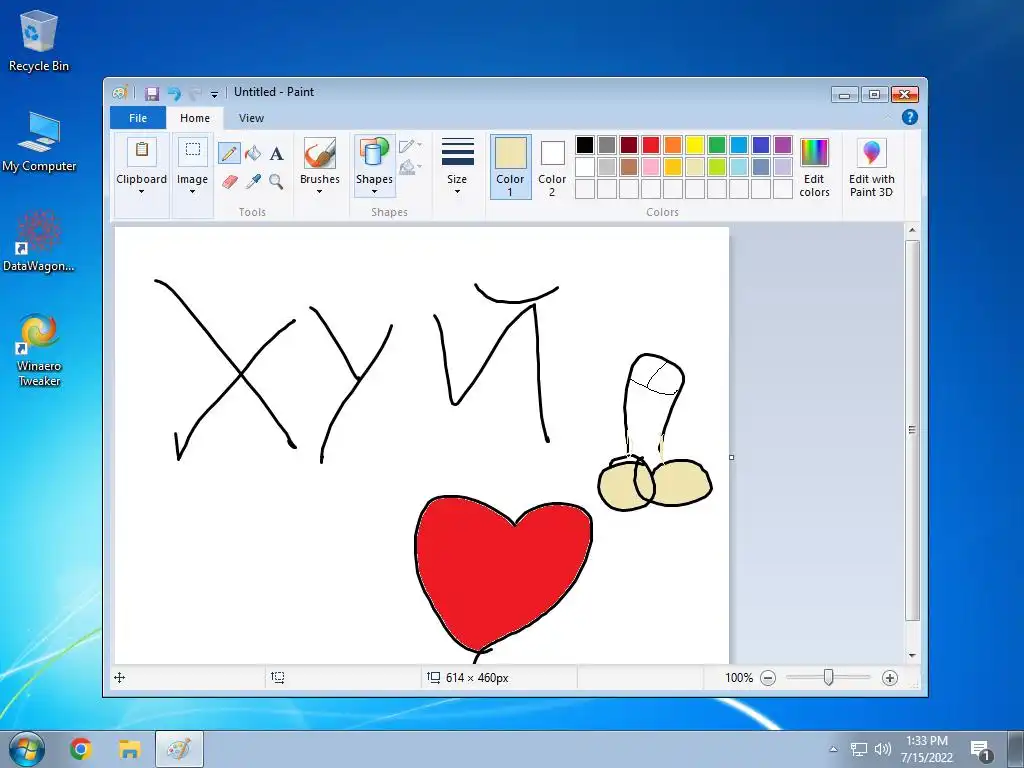Click the 100% zoom level text
Viewport: 1024px width, 768px height.
(739, 678)
